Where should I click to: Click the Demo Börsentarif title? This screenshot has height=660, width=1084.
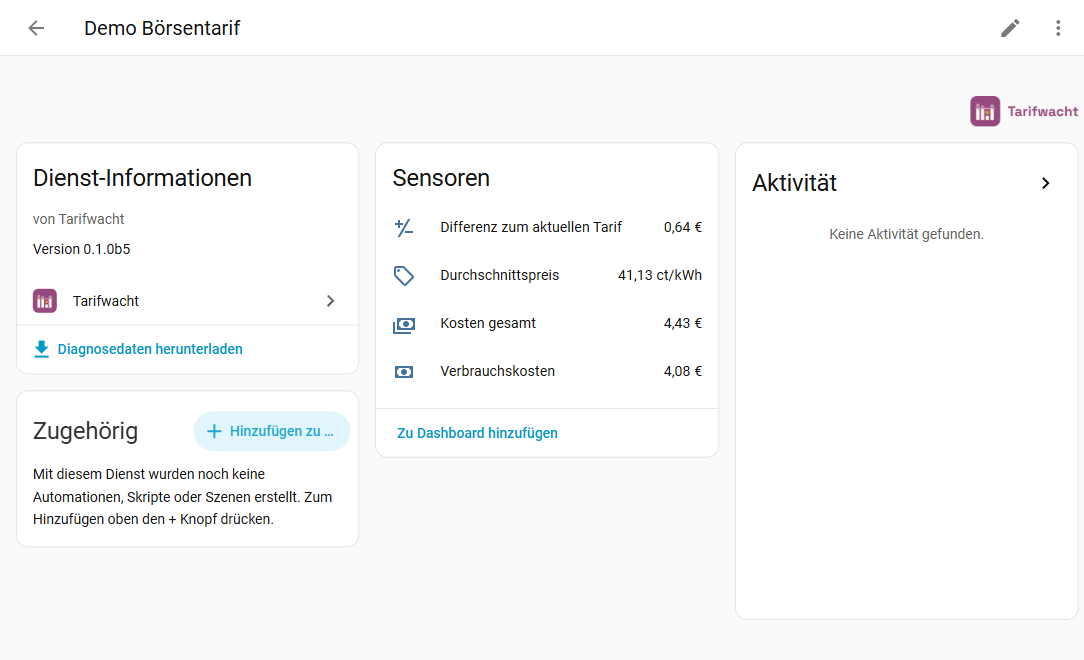pyautogui.click(x=162, y=28)
